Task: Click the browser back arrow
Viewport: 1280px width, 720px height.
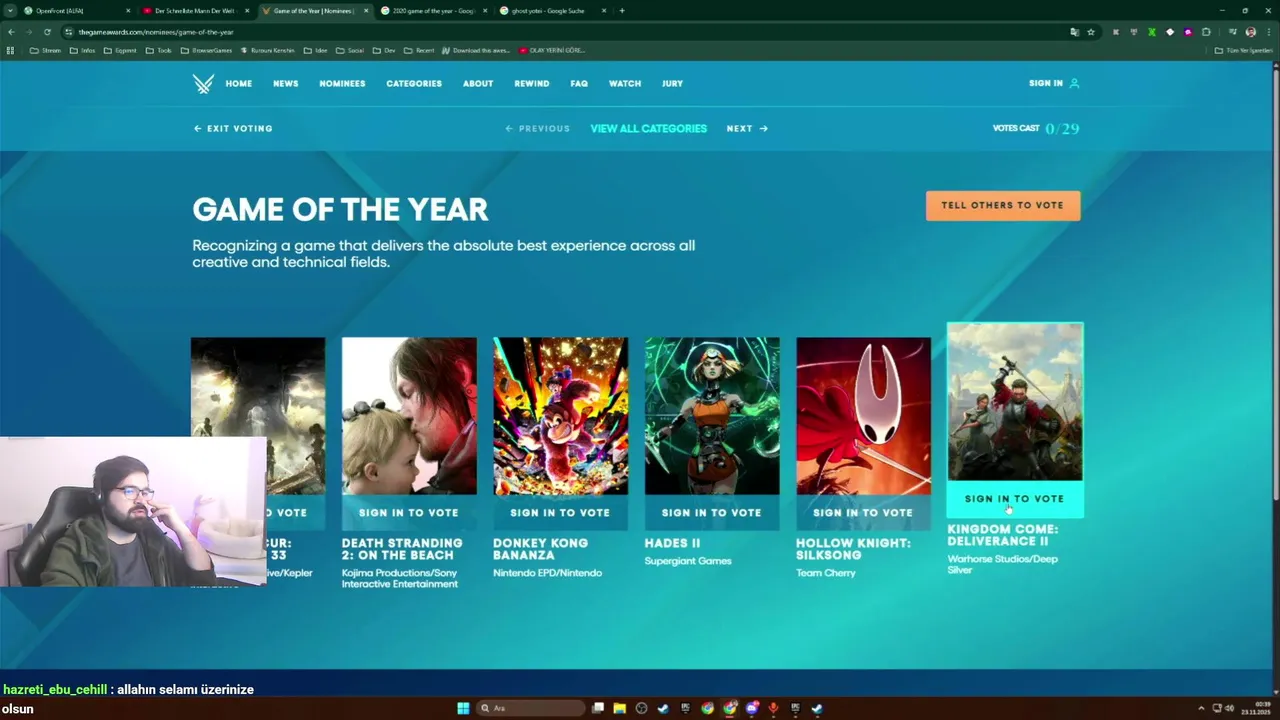Action: coord(11,32)
